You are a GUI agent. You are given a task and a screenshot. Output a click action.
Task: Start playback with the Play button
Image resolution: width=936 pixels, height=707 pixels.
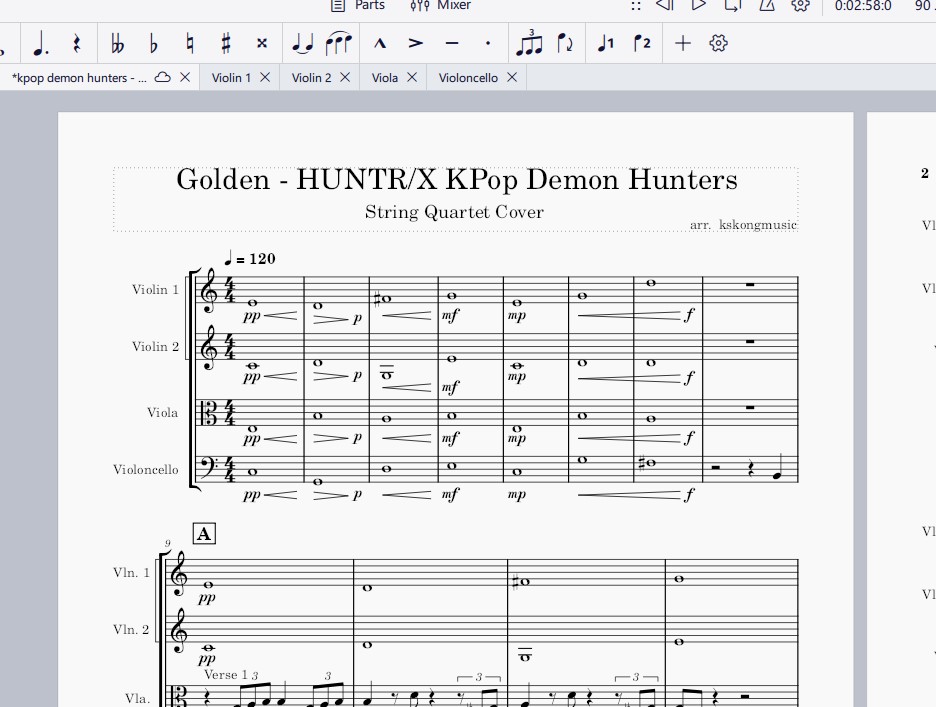click(698, 5)
